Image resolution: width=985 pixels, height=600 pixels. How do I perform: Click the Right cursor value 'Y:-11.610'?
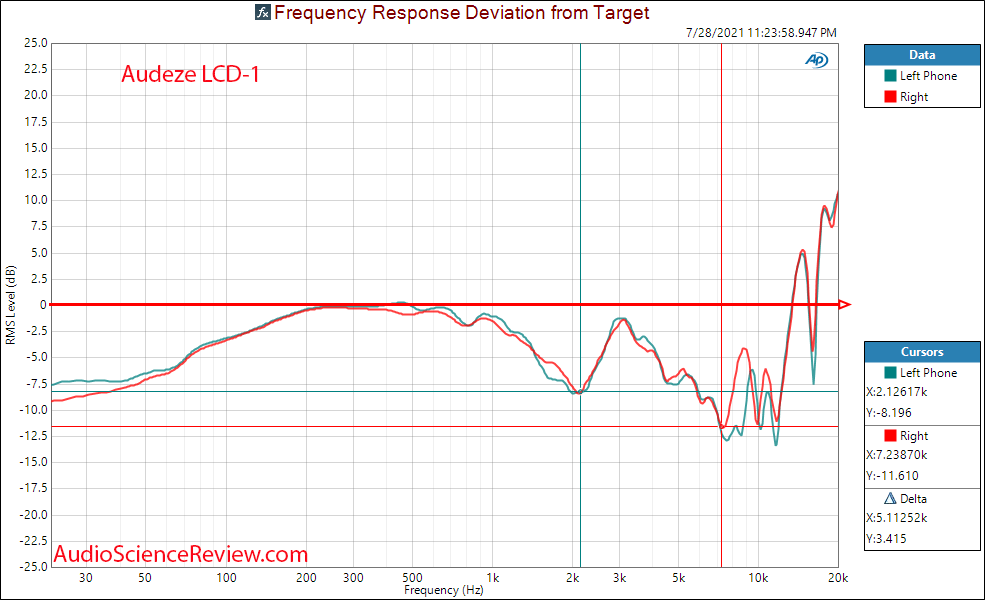(893, 476)
